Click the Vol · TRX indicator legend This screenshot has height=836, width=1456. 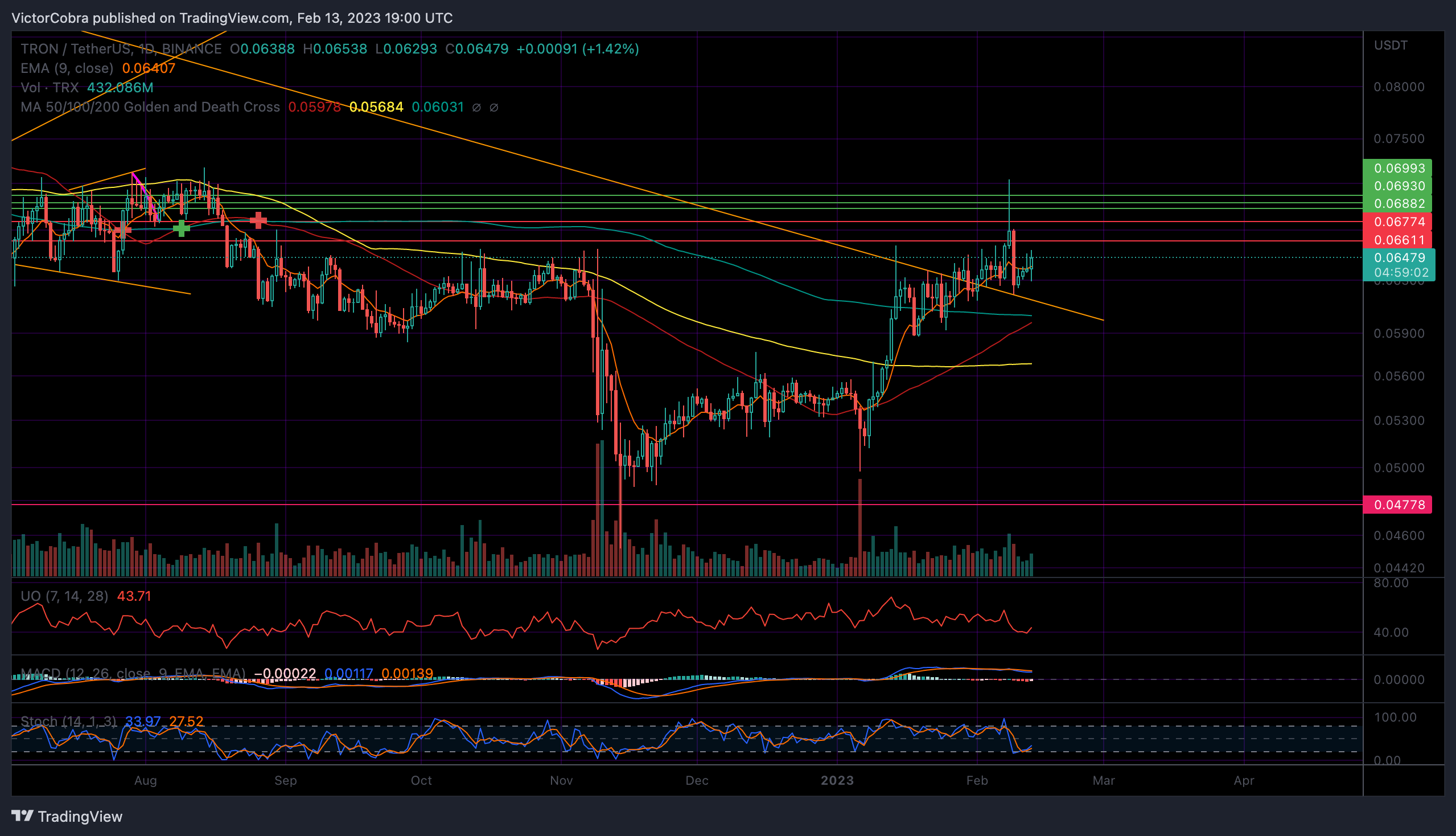(50, 88)
